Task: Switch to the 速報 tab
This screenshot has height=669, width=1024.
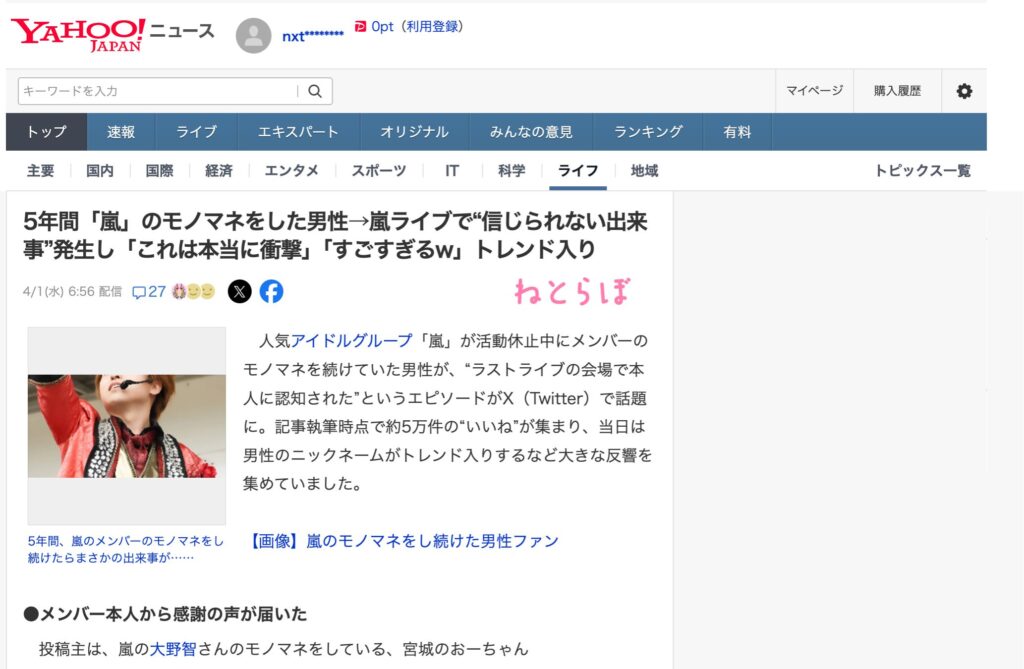Action: pos(121,132)
